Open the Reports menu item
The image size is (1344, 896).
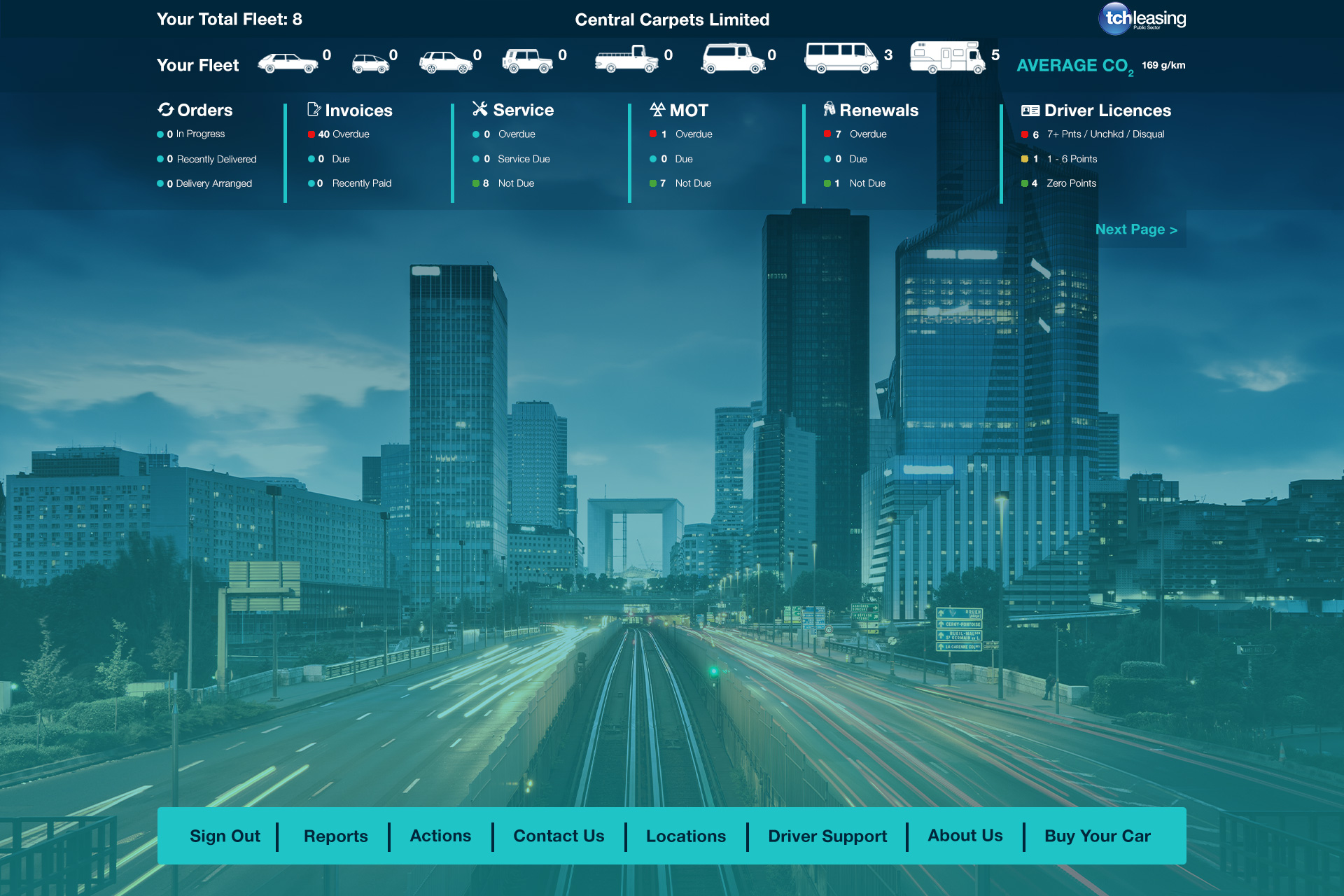[x=335, y=836]
